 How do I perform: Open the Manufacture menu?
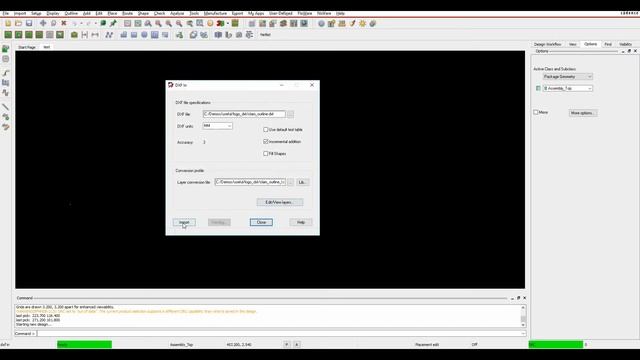215,13
